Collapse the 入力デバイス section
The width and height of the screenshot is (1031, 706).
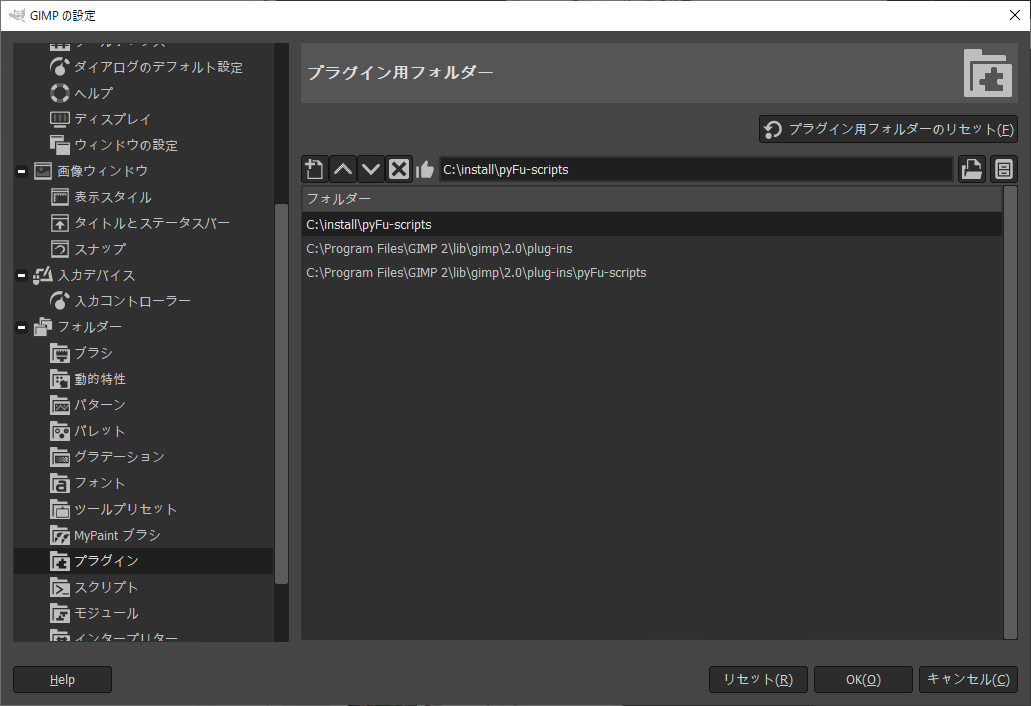20,275
